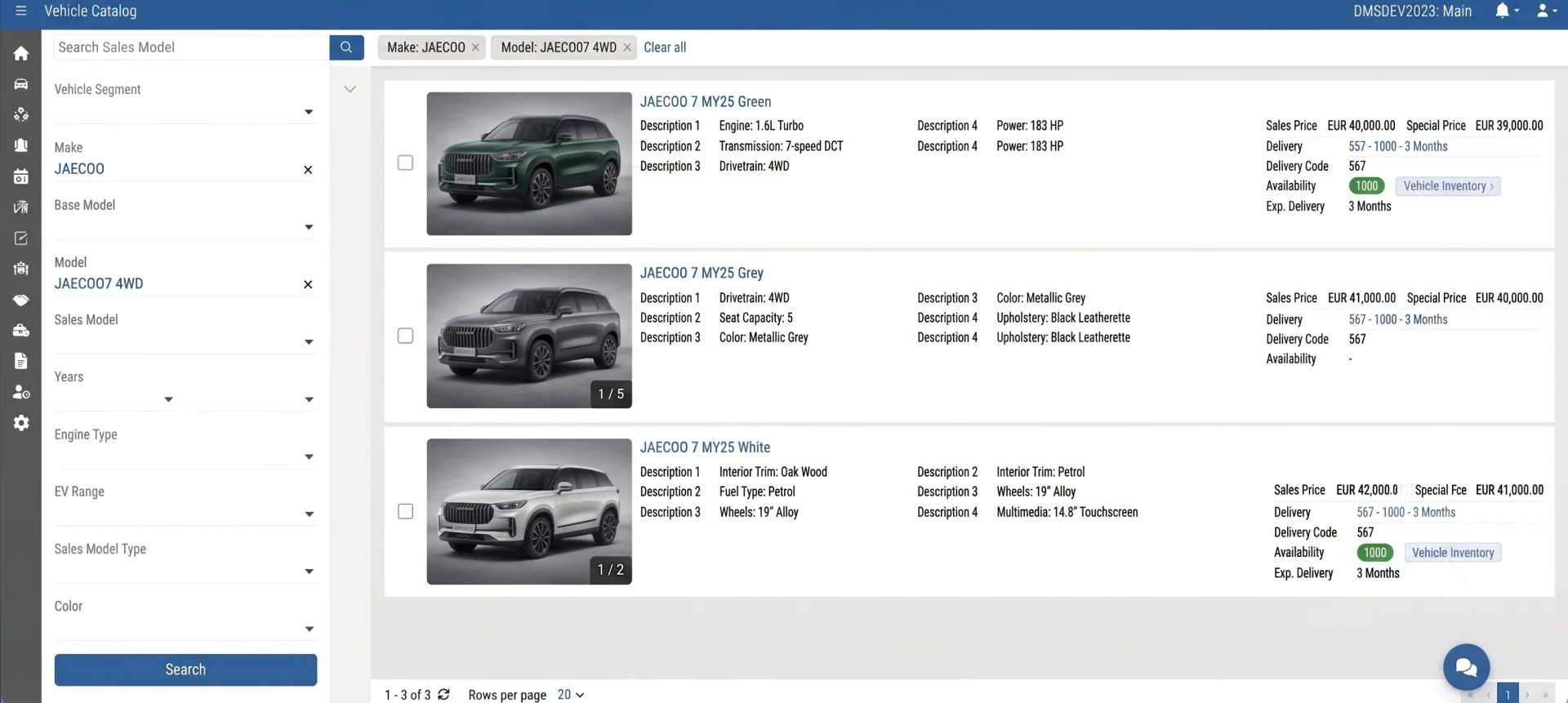
Task: Click the magnifier search icon button
Action: coord(346,47)
